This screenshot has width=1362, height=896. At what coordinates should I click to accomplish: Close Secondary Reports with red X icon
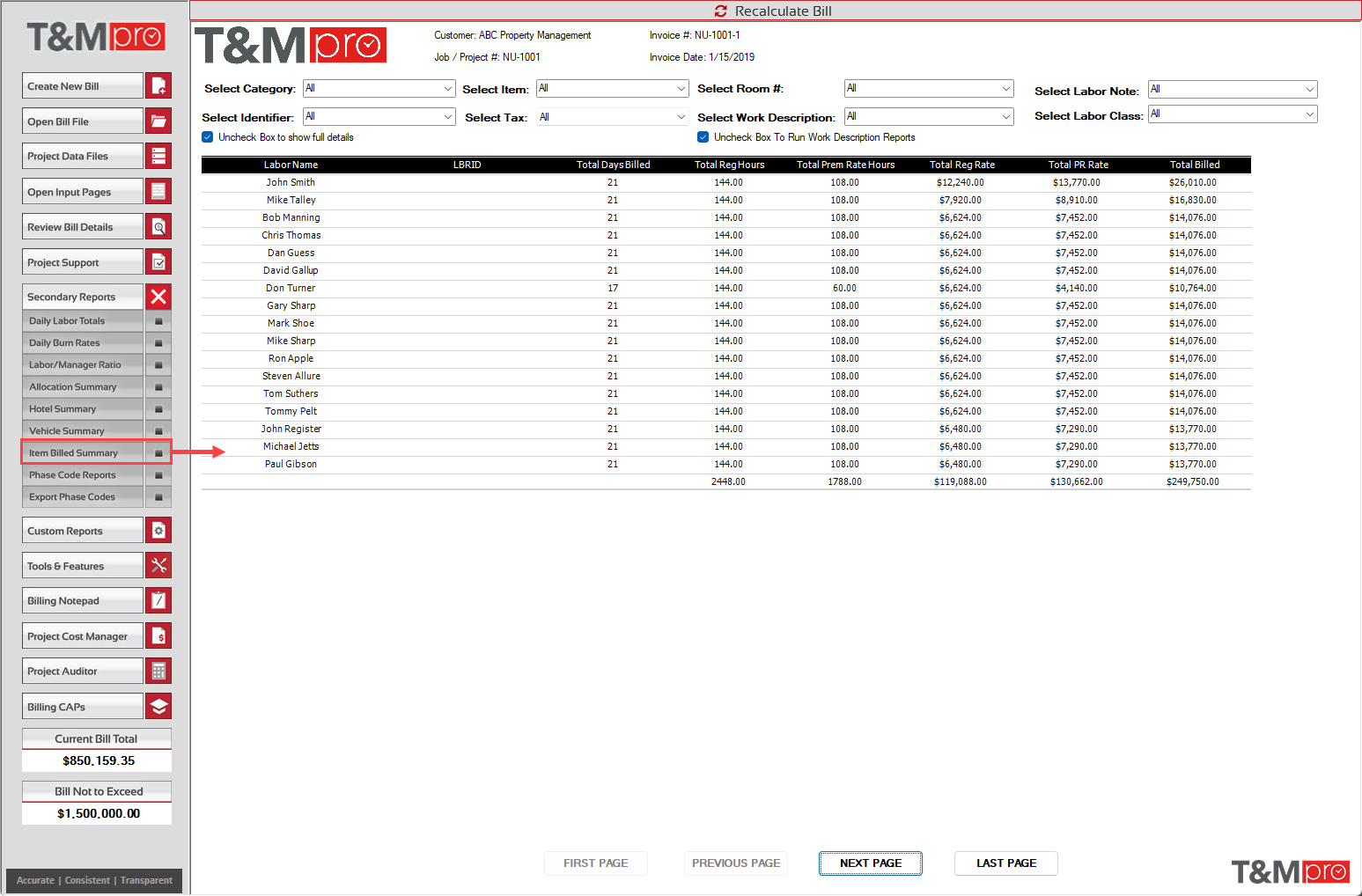click(158, 297)
